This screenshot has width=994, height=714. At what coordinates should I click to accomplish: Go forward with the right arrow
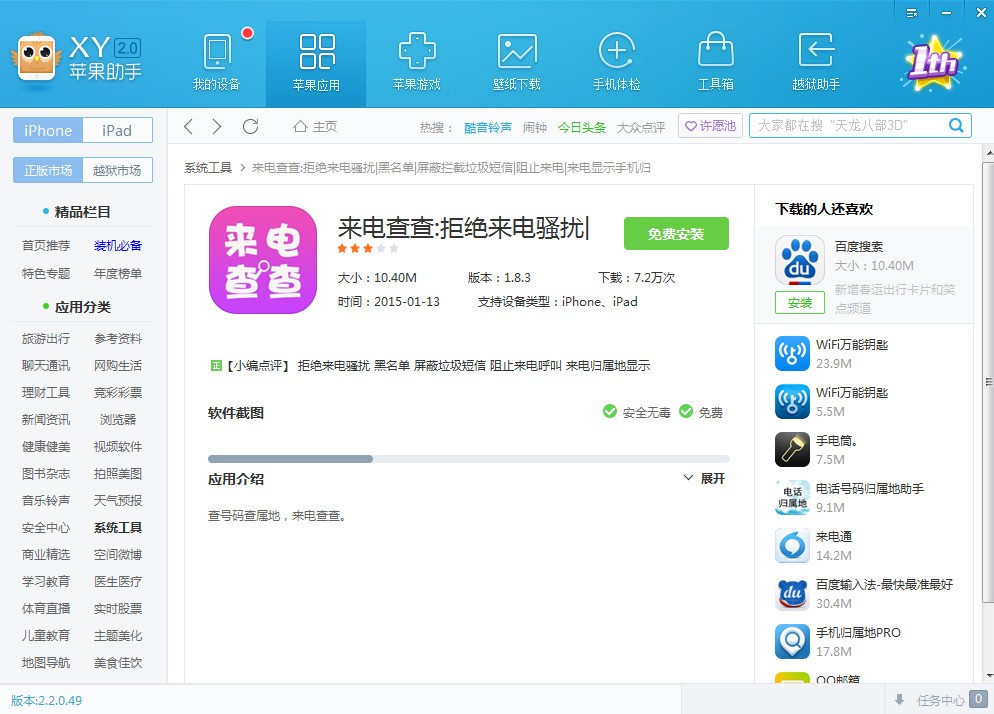pyautogui.click(x=217, y=126)
